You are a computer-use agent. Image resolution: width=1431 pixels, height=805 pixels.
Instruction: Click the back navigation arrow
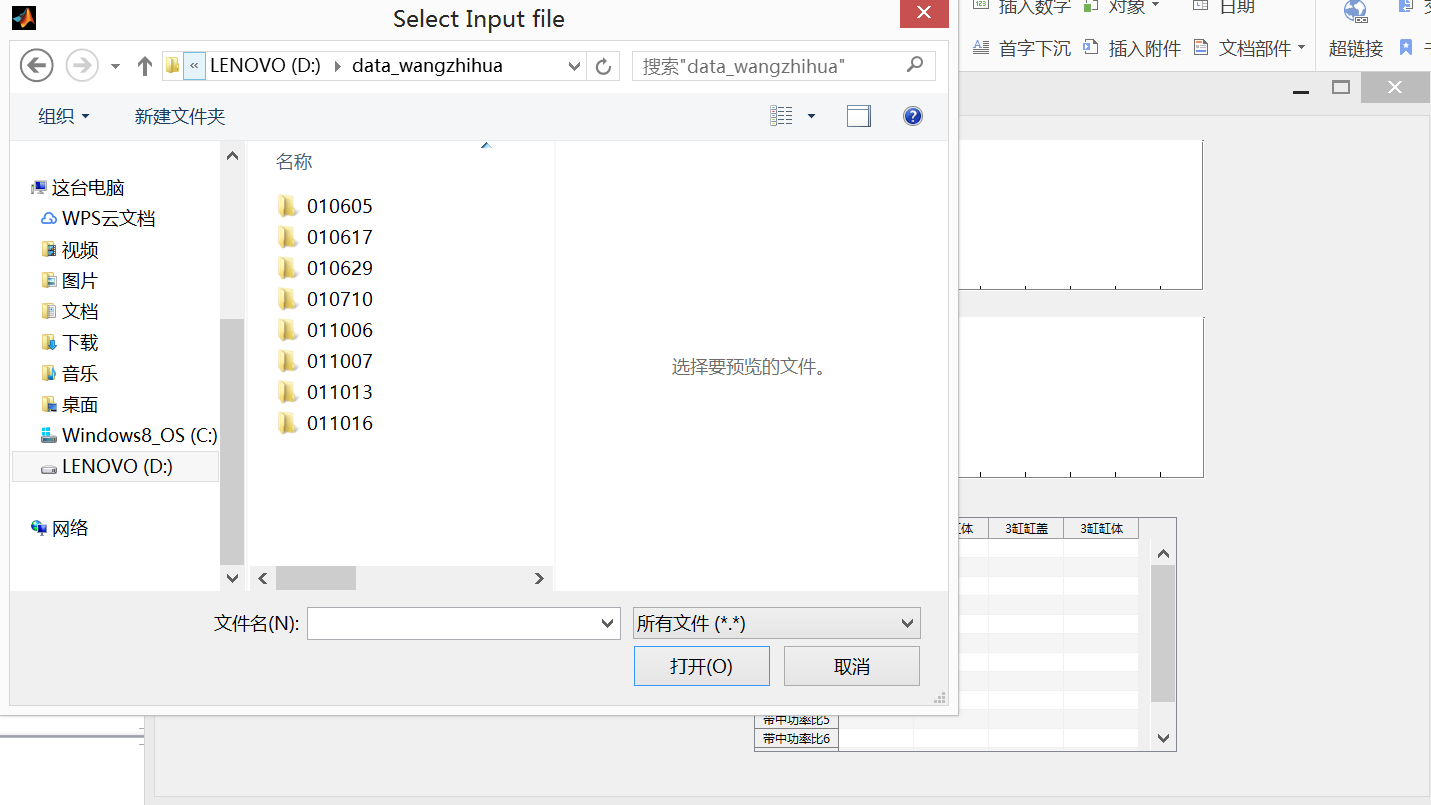tap(37, 66)
